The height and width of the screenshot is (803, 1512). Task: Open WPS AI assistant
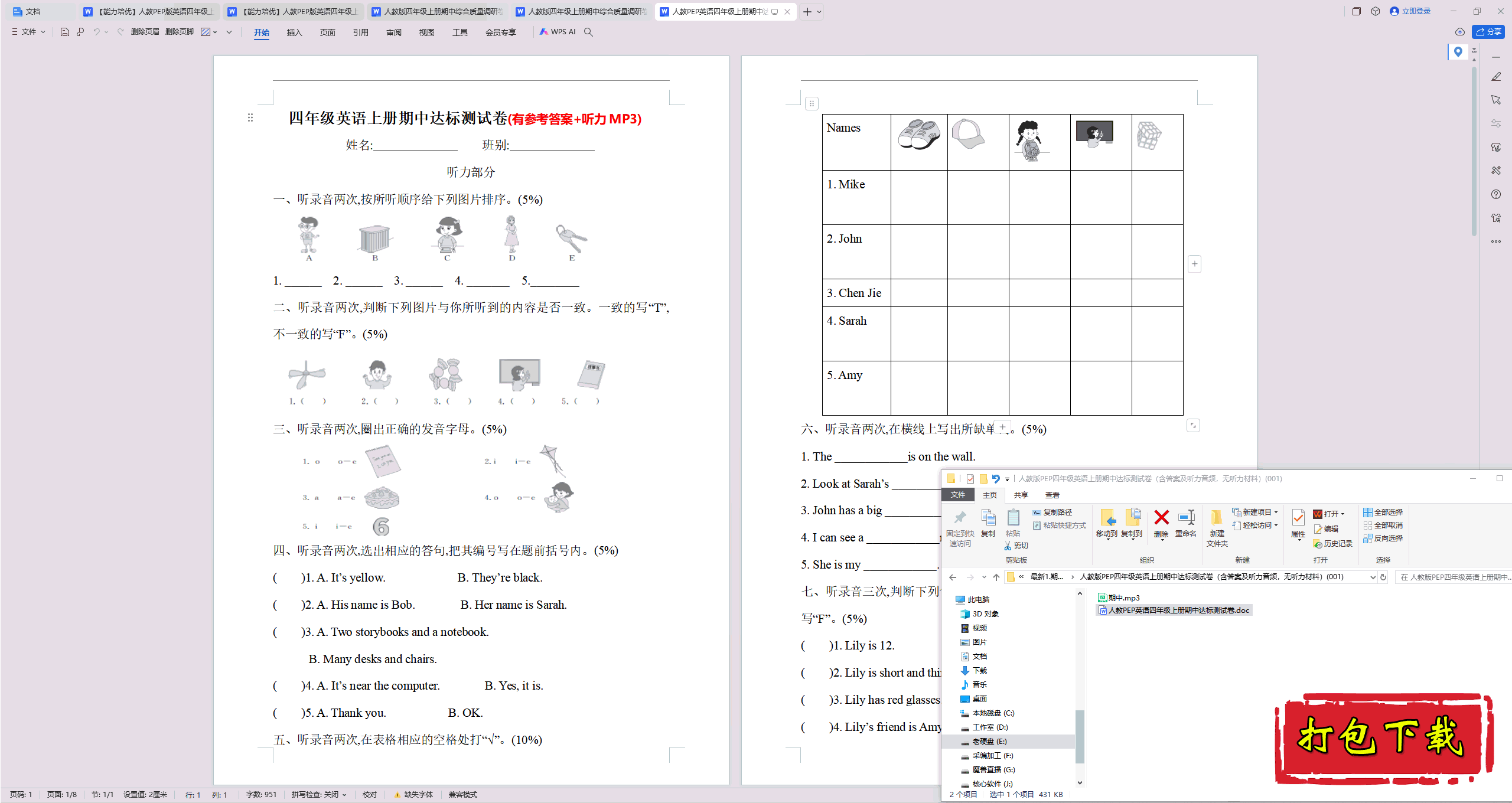(557, 32)
